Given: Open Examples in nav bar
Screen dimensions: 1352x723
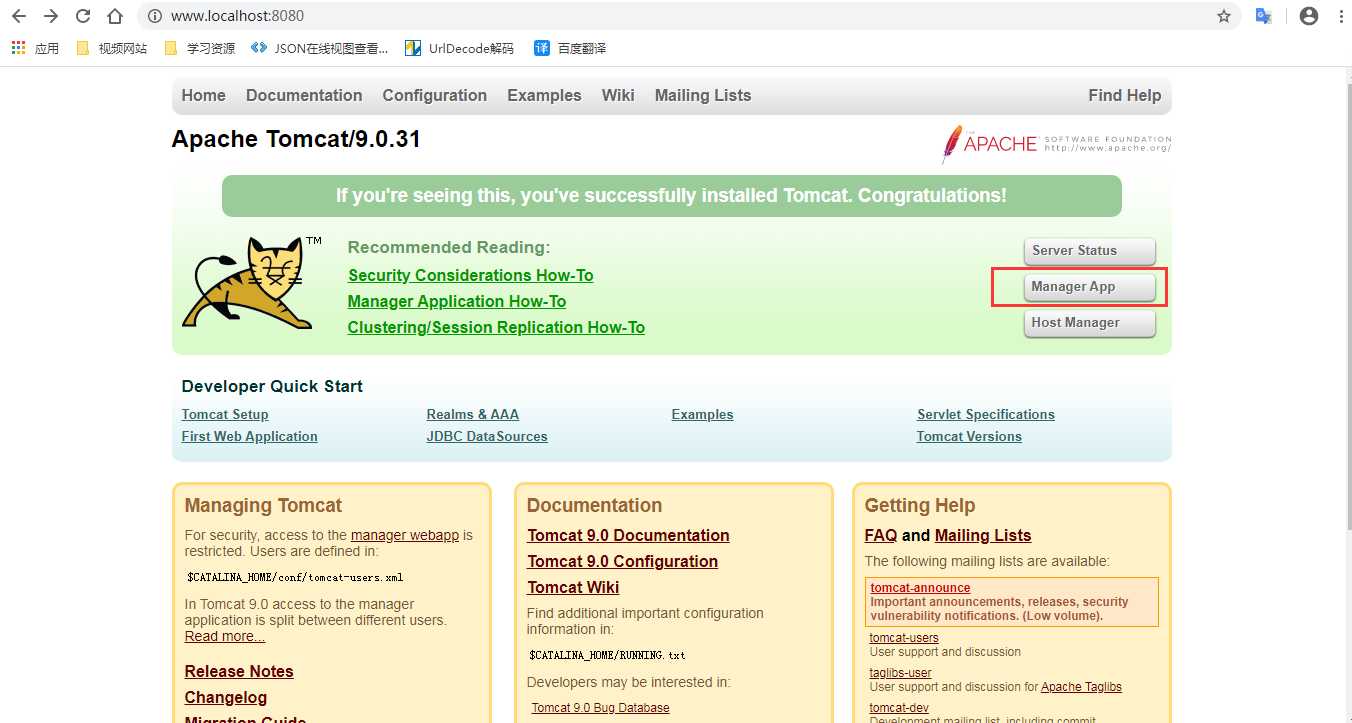Looking at the screenshot, I should click(x=544, y=95).
